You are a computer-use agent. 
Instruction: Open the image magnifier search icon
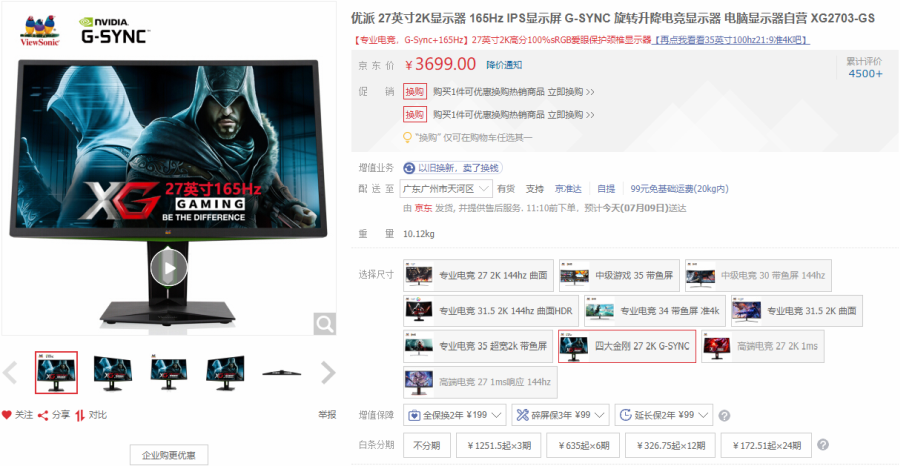pos(324,324)
